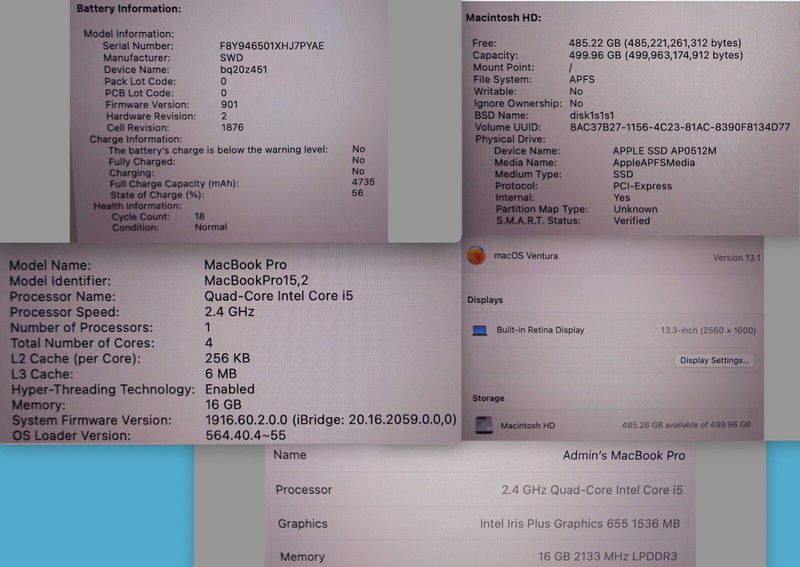Click the Macintosh HD drive icon
Viewport: 800px width, 567px height.
coord(484,425)
